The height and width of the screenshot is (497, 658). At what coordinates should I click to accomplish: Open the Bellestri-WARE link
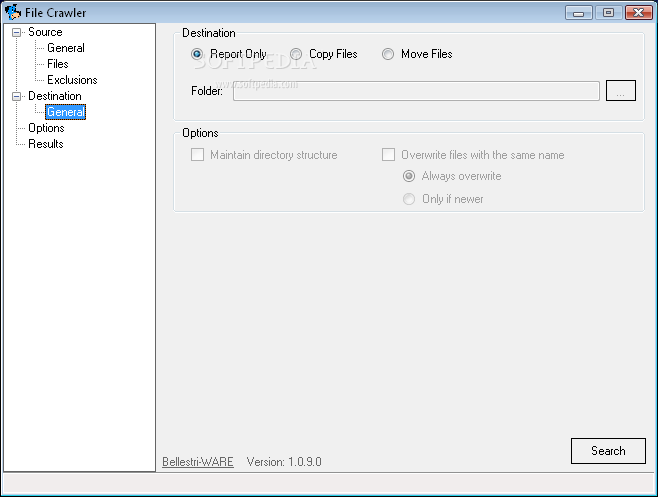point(198,462)
